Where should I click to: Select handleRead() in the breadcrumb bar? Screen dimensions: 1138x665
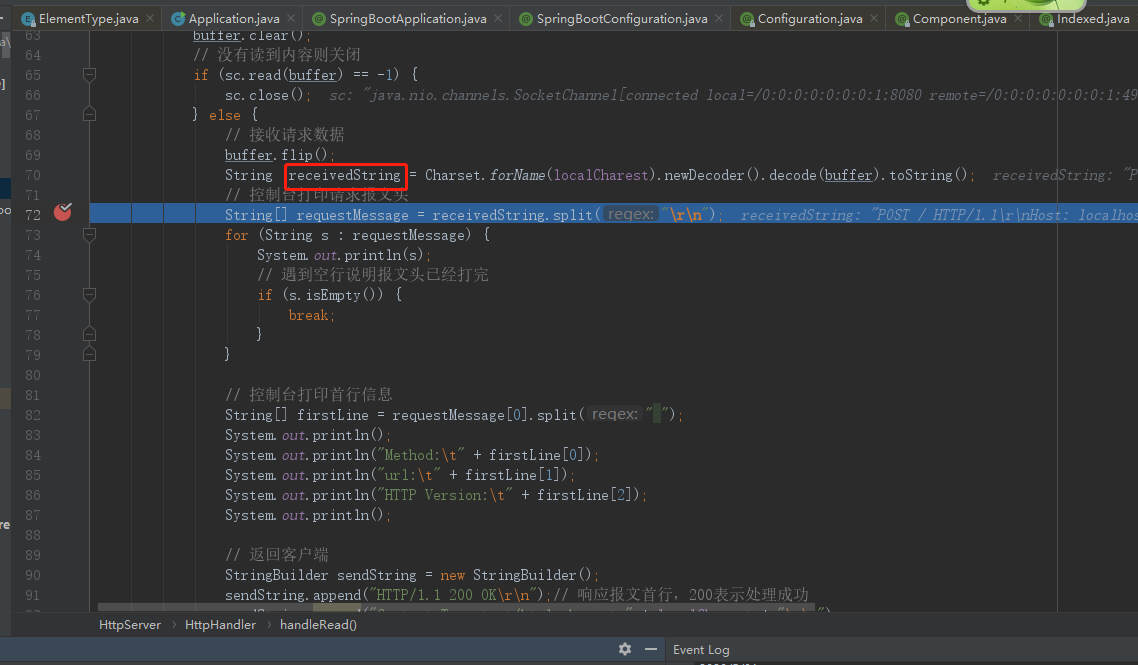tap(320, 624)
